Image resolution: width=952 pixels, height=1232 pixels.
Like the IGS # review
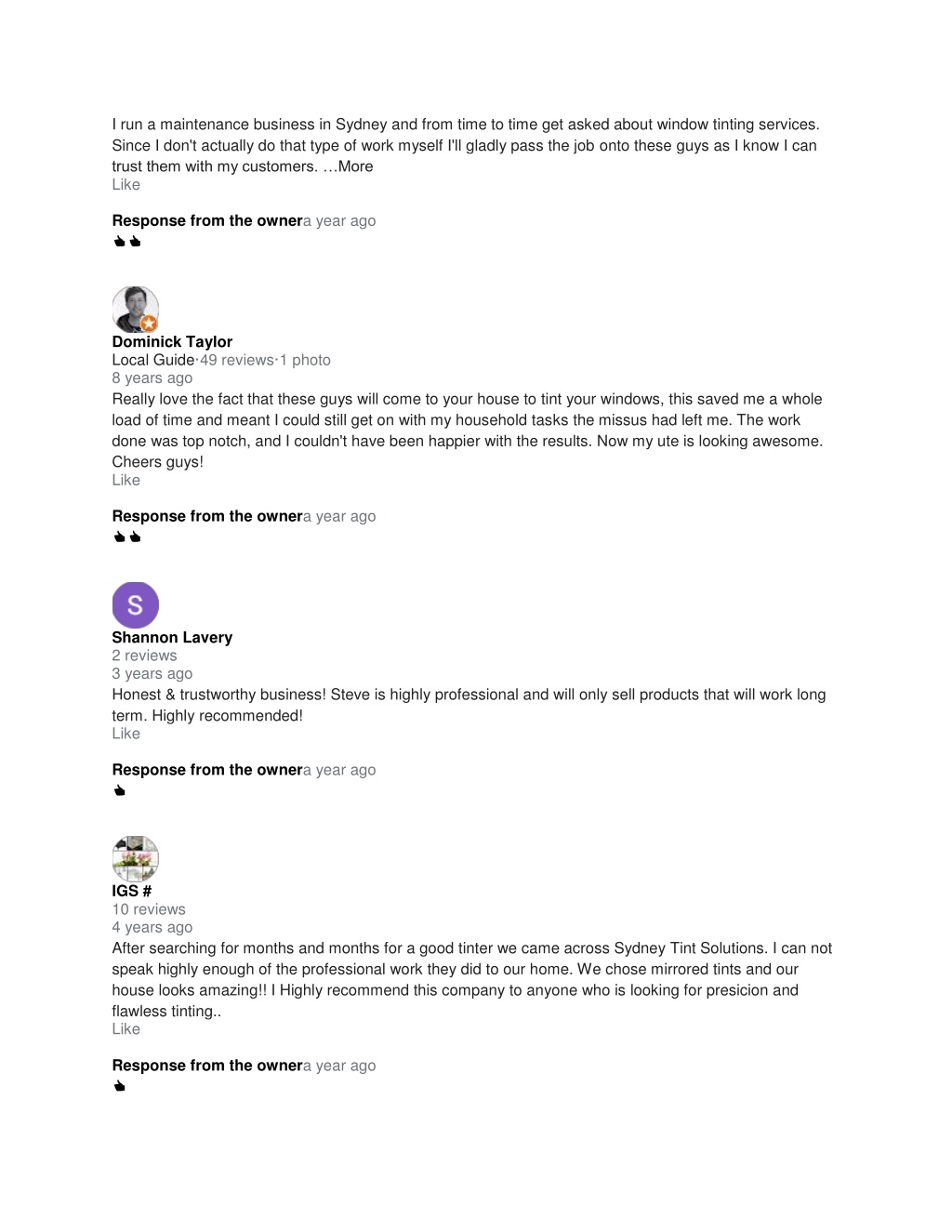click(x=126, y=1029)
